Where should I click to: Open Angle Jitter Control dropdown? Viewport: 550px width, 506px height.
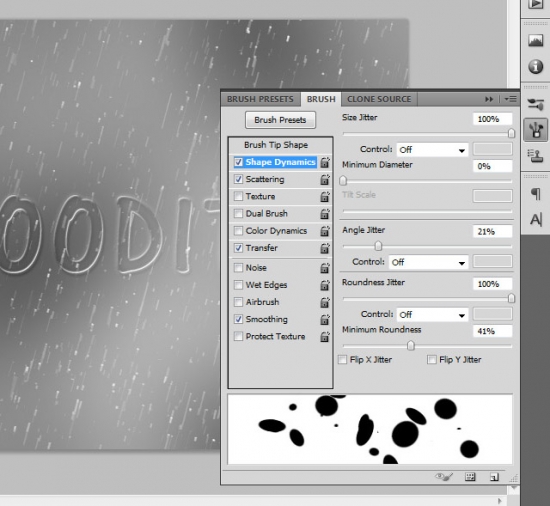(428, 262)
